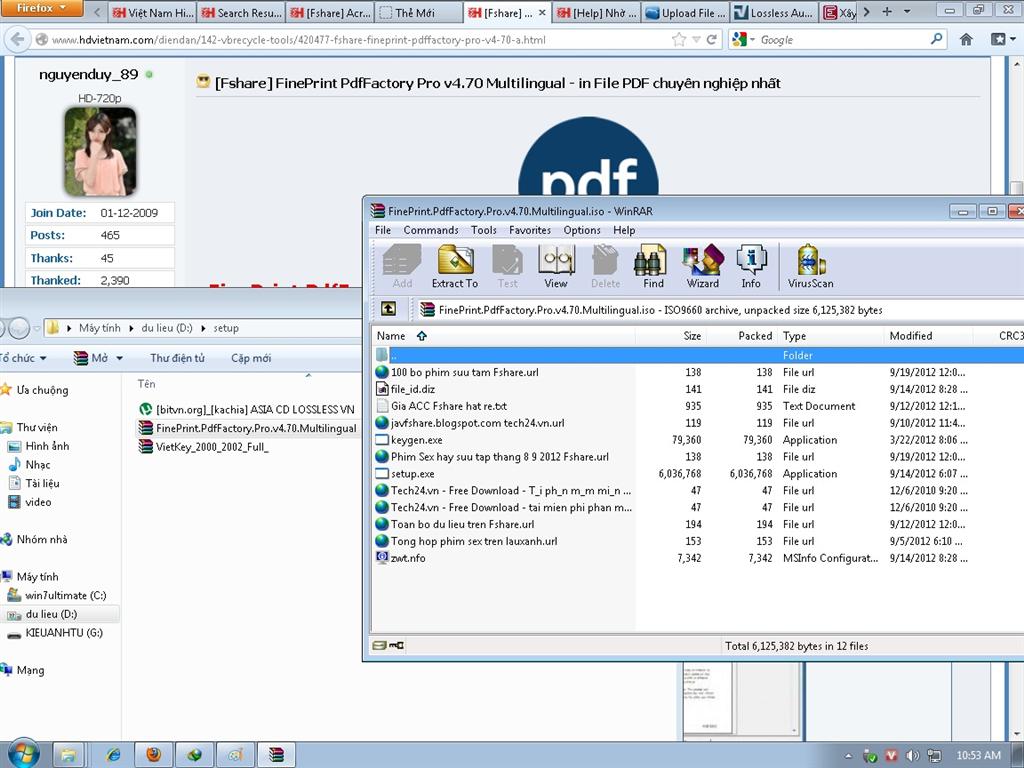1024x768 pixels.
Task: Click the Thư điện tử button in Explorer
Action: [x=177, y=358]
